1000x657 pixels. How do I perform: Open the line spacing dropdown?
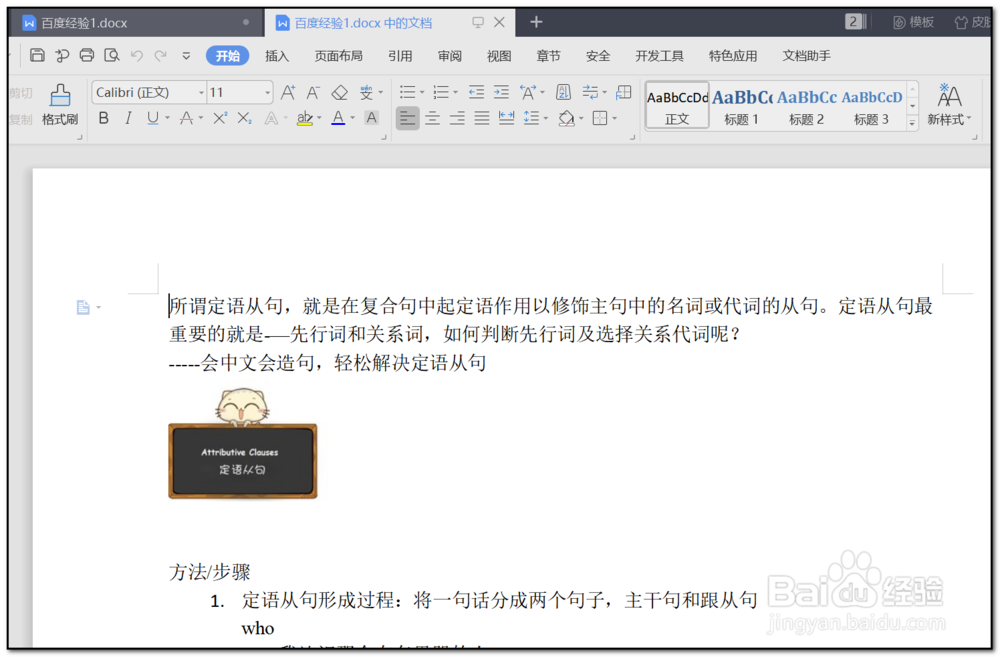click(545, 118)
